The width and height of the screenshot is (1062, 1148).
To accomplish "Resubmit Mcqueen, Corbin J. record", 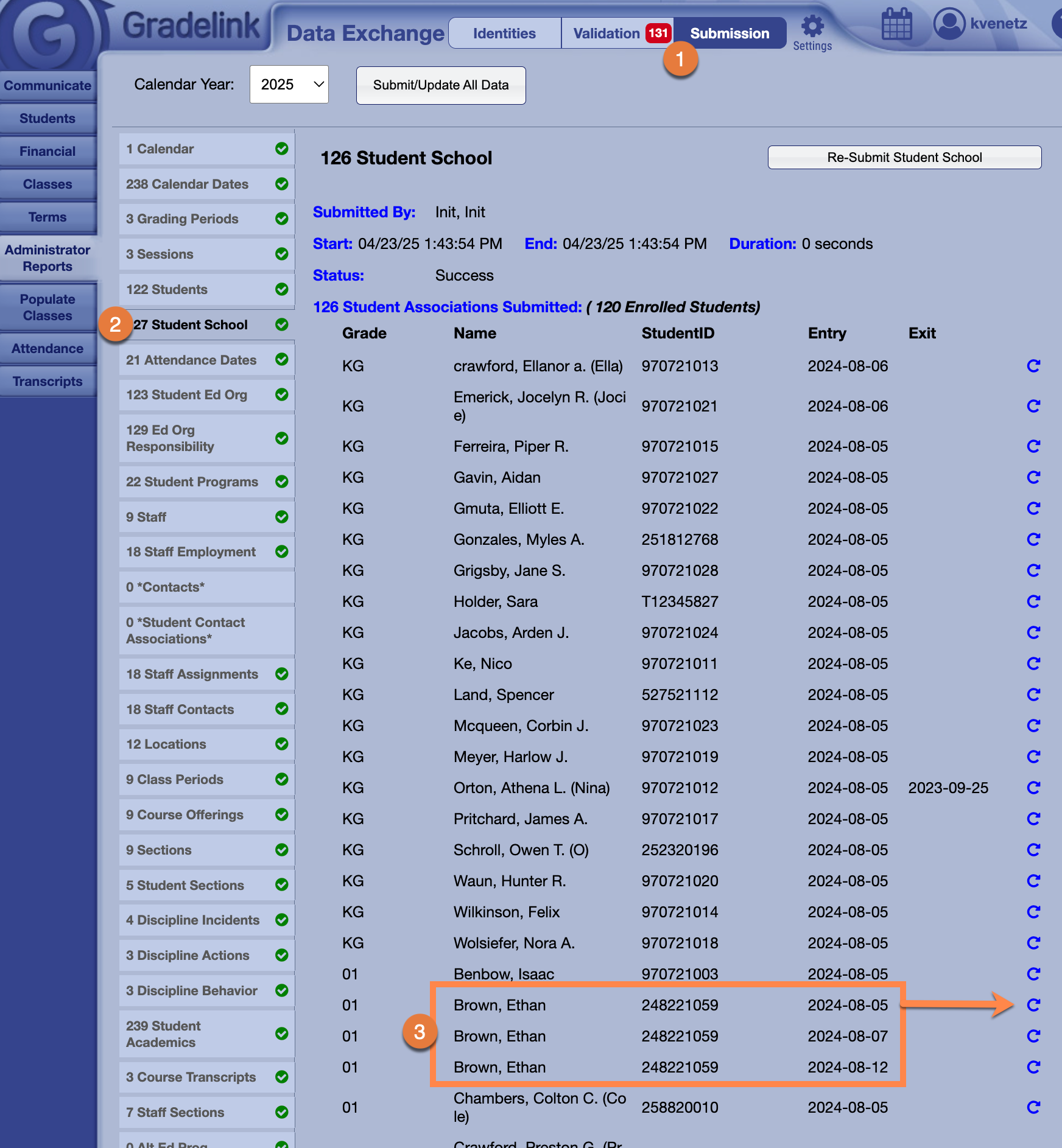I will [x=1033, y=726].
